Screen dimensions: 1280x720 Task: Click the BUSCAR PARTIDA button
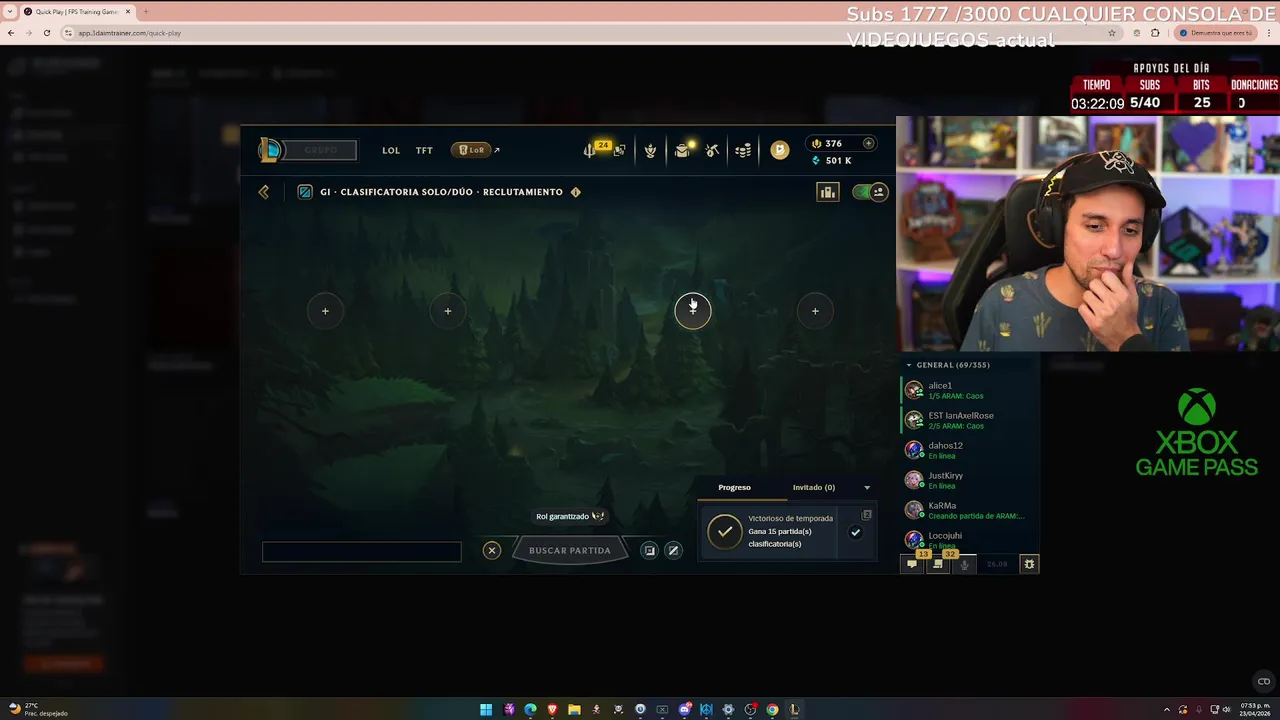pyautogui.click(x=570, y=550)
